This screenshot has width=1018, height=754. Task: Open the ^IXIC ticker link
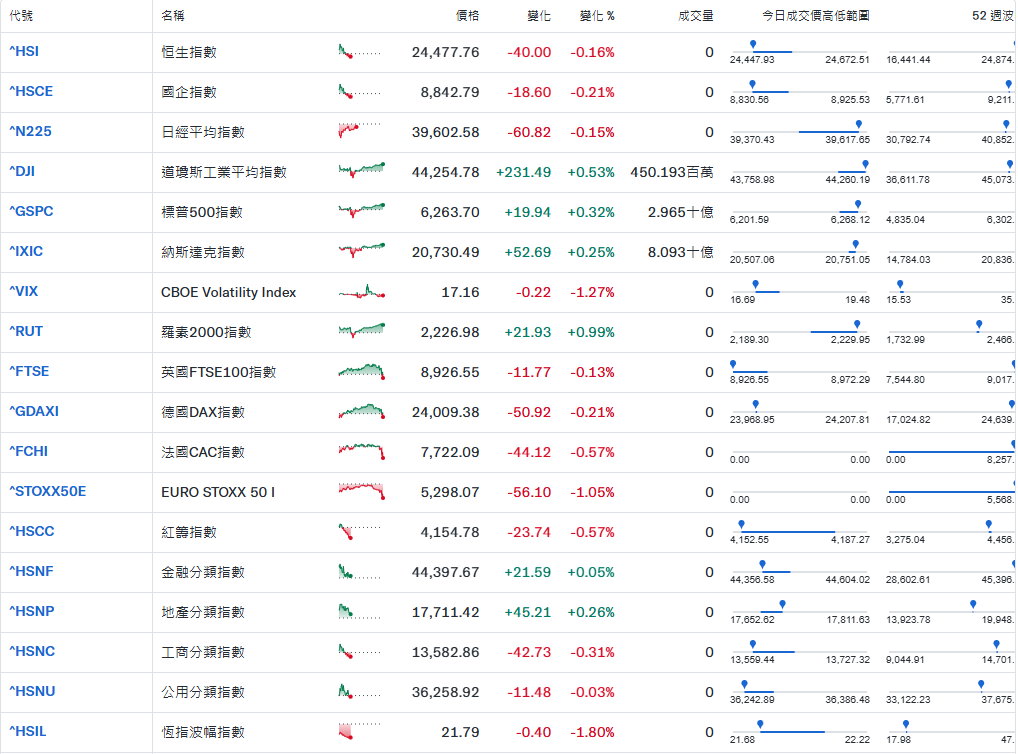pyautogui.click(x=26, y=251)
